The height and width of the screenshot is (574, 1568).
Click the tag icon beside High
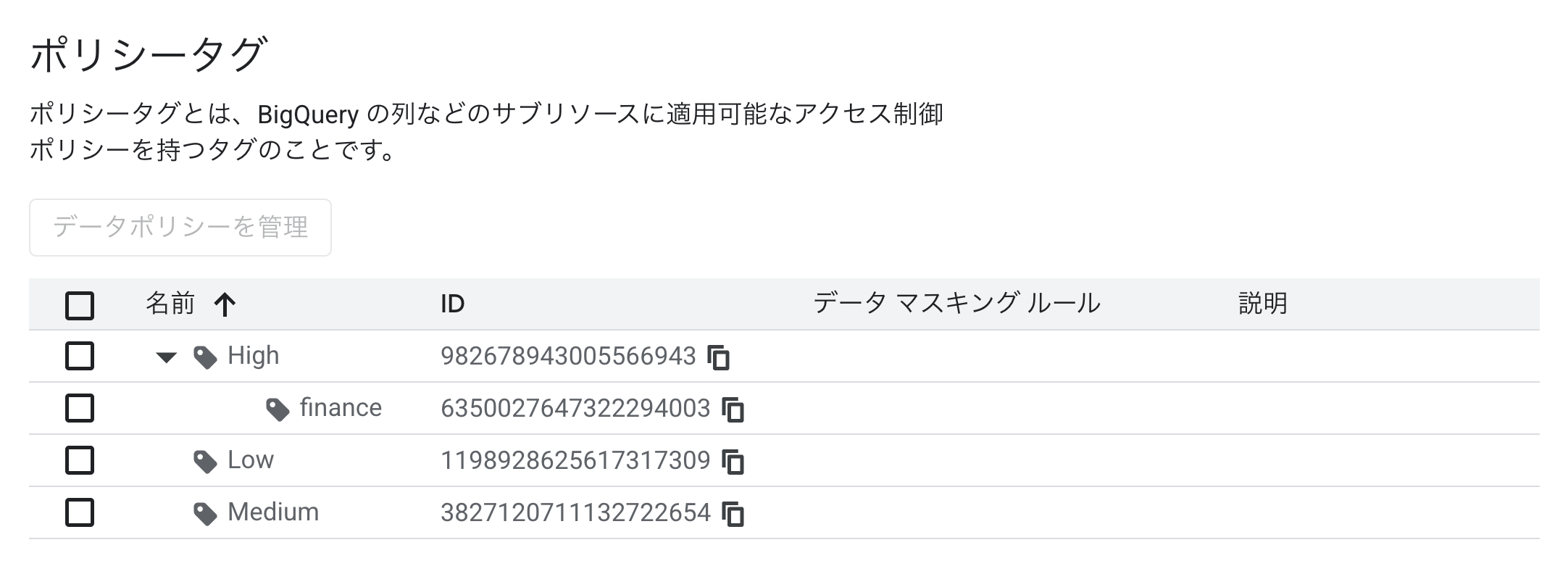205,357
